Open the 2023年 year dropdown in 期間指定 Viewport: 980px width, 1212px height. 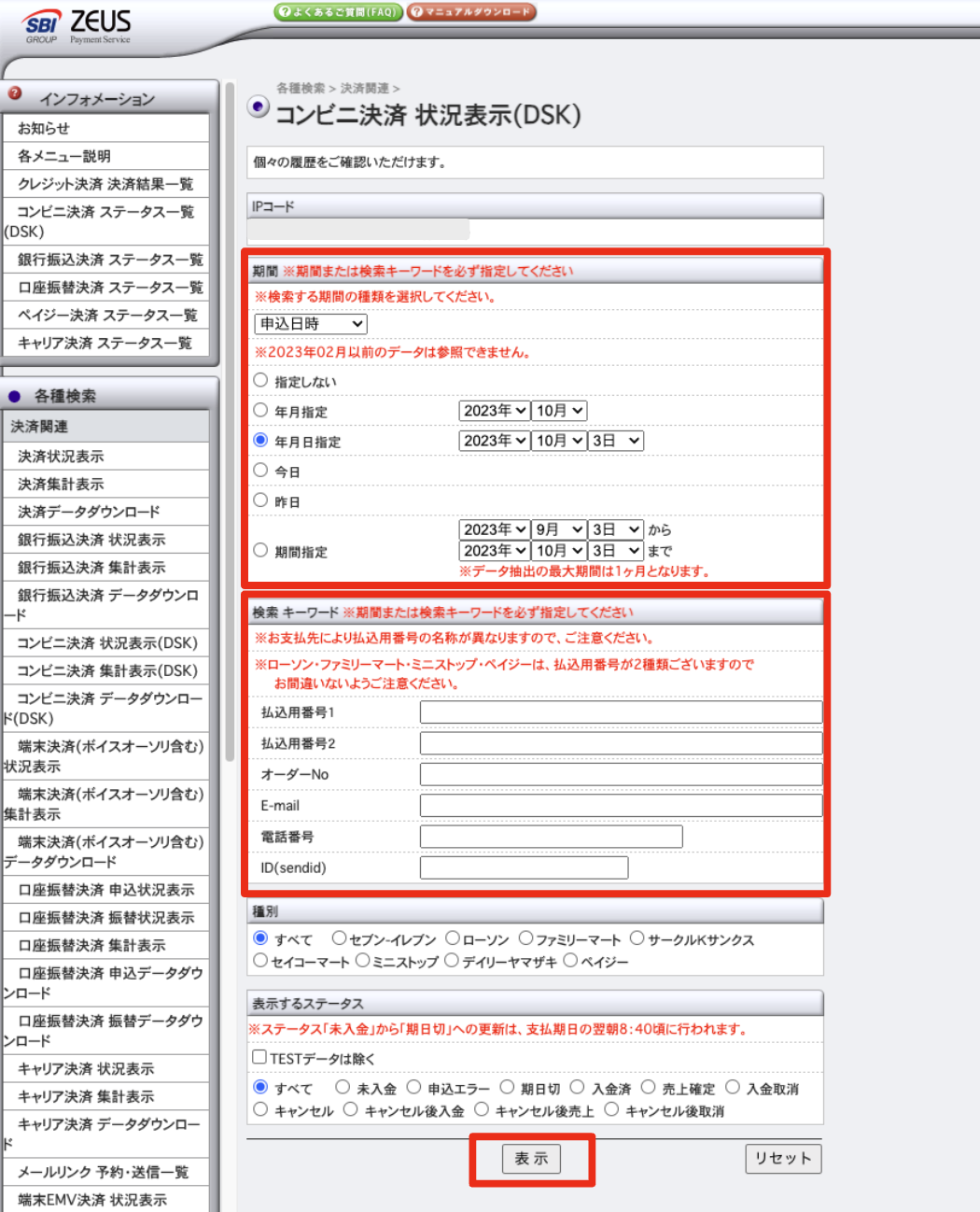(494, 528)
